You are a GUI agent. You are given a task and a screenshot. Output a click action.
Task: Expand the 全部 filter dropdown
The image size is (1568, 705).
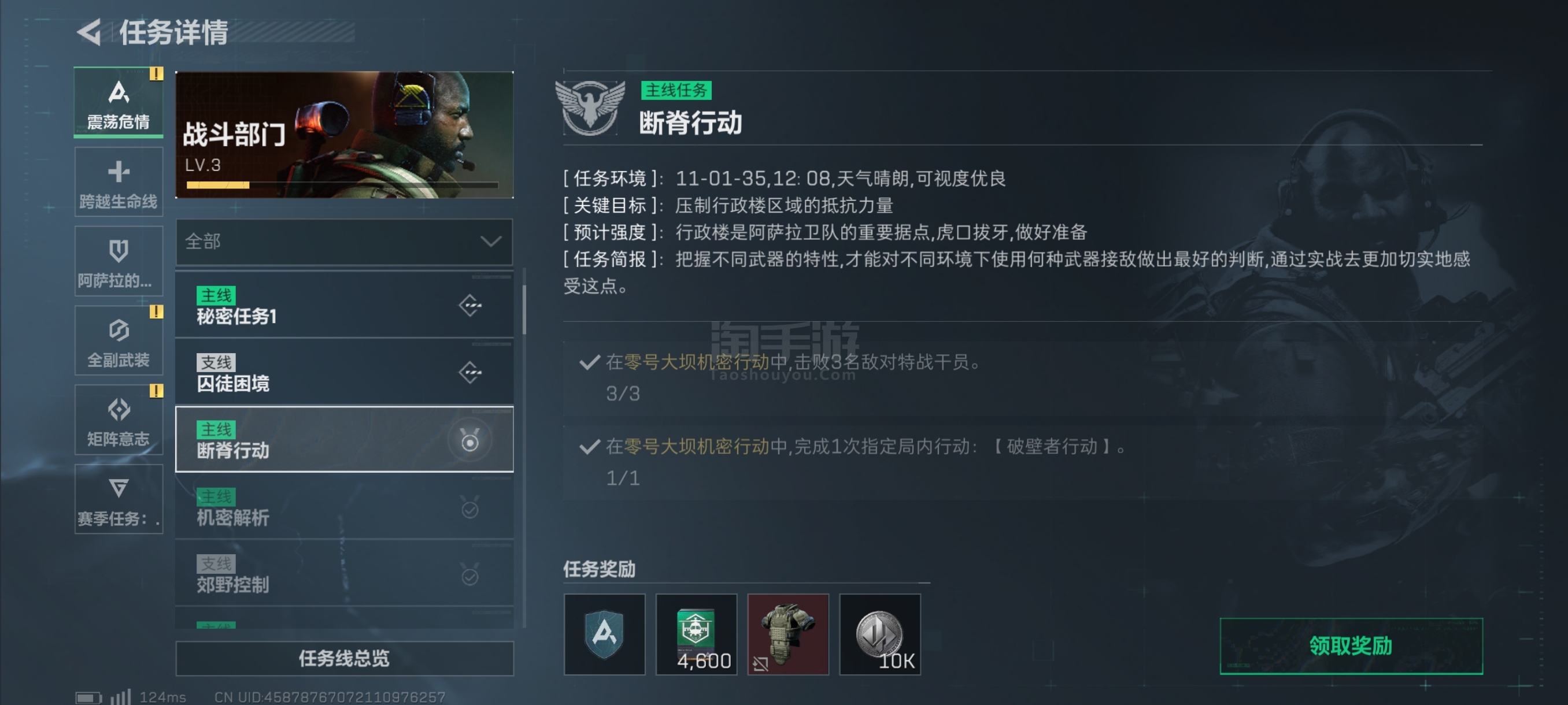click(344, 242)
